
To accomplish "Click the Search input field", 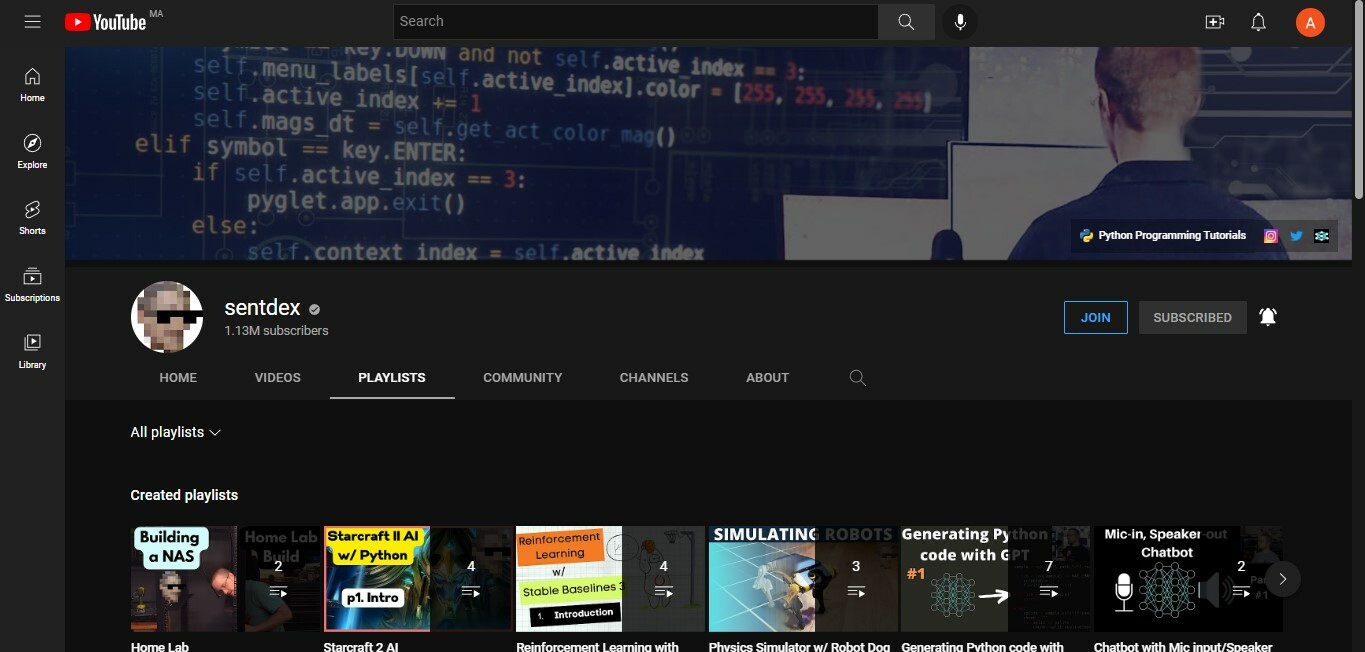I will pos(636,21).
